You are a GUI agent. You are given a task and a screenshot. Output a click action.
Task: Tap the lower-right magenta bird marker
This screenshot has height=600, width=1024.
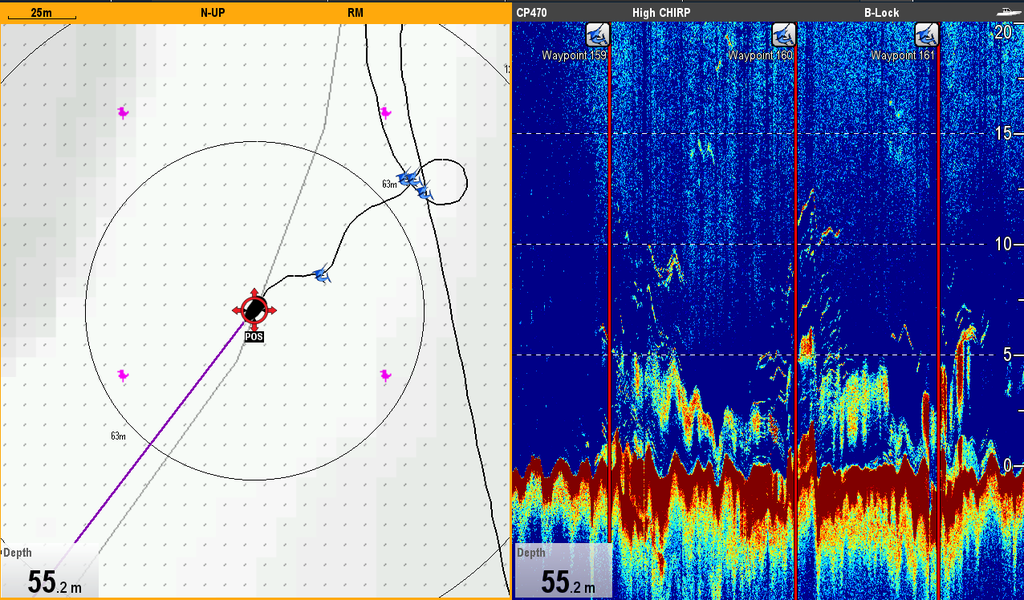pos(385,375)
